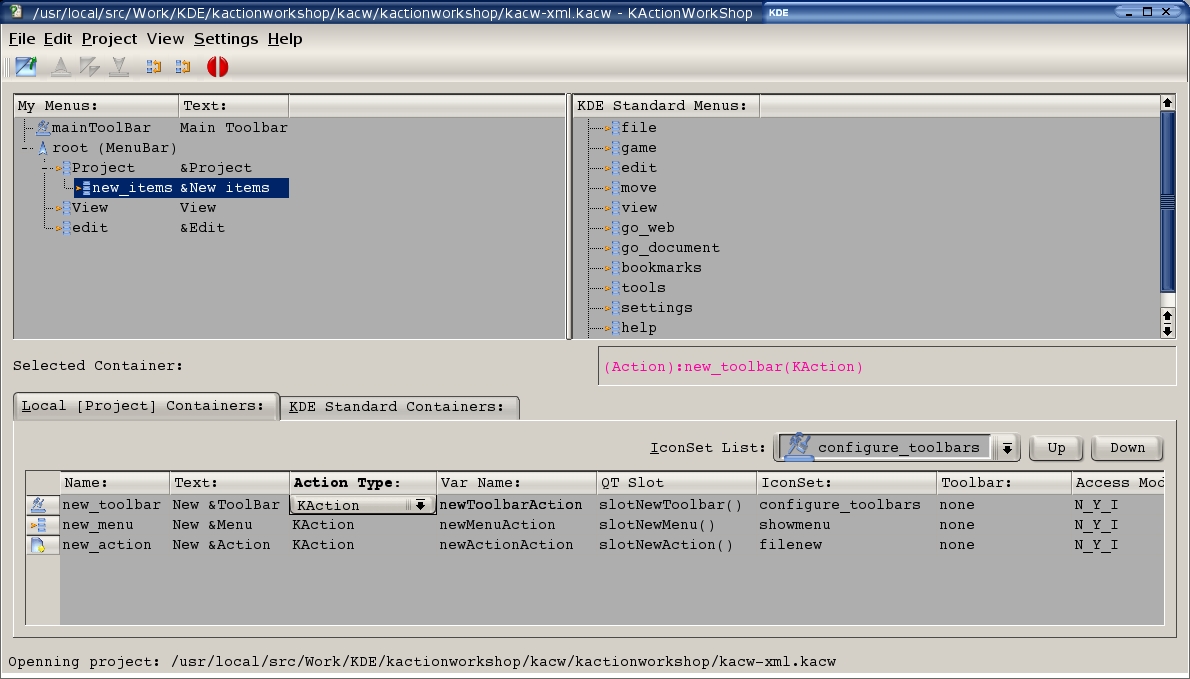Click the QT Slot column header
The width and height of the screenshot is (1190, 679).
click(x=676, y=483)
